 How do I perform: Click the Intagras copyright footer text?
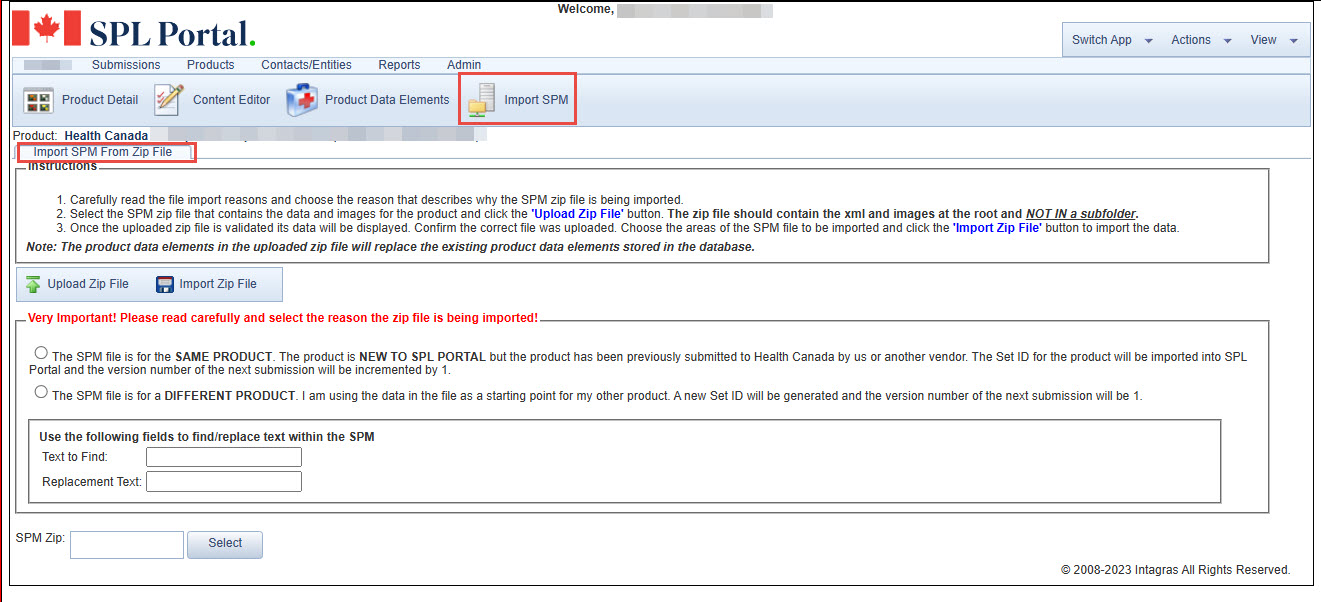[1175, 570]
